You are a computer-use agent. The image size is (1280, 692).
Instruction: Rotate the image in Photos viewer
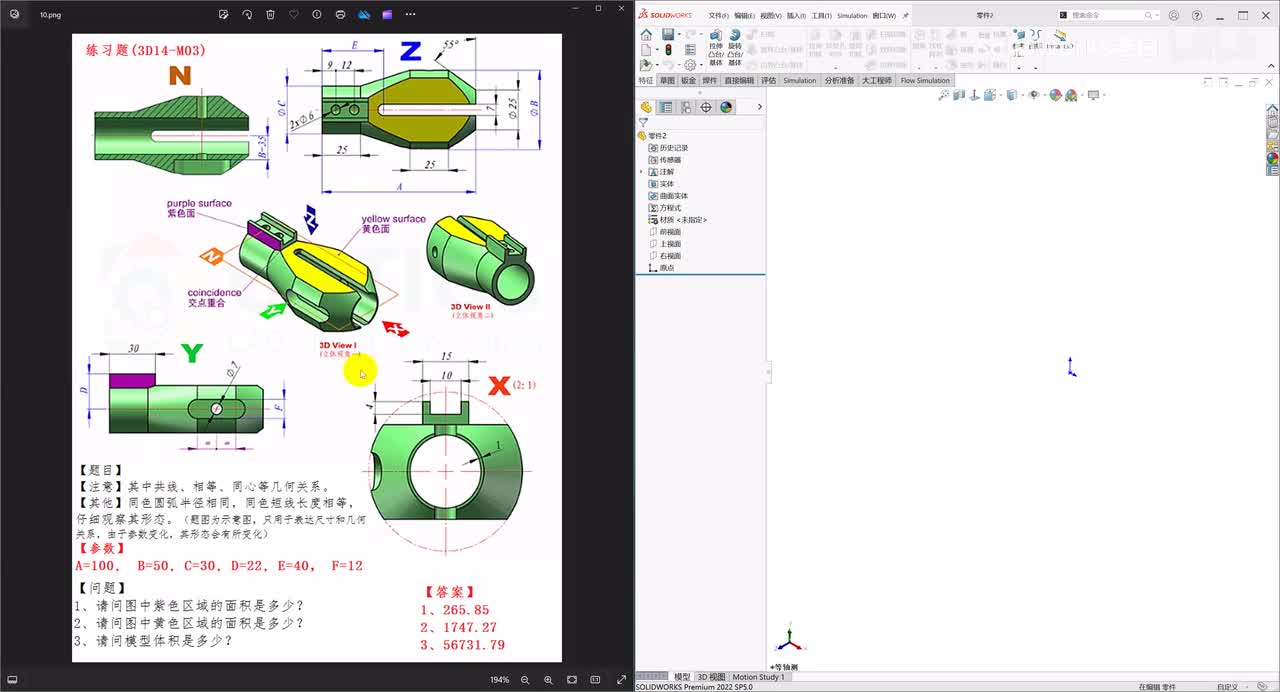click(x=247, y=15)
